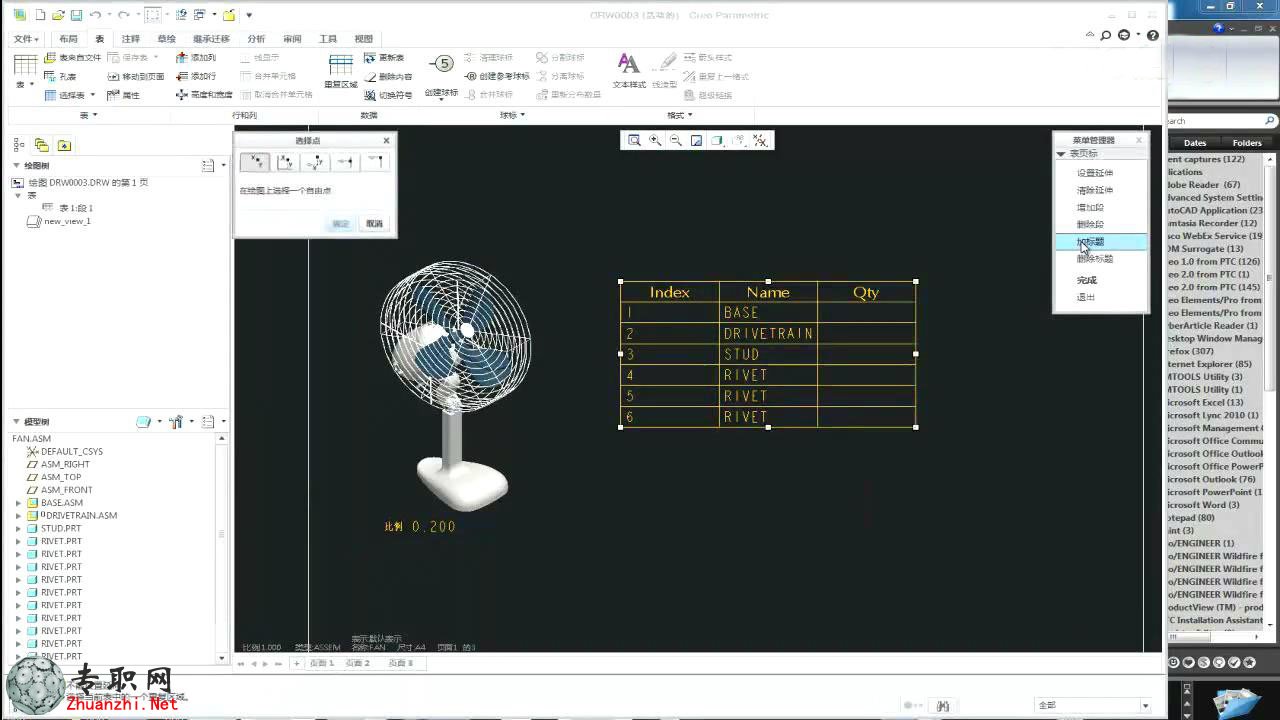Click 表来自文件 (Table from file) icon
Image resolution: width=1280 pixels, height=720 pixels.
(73, 58)
